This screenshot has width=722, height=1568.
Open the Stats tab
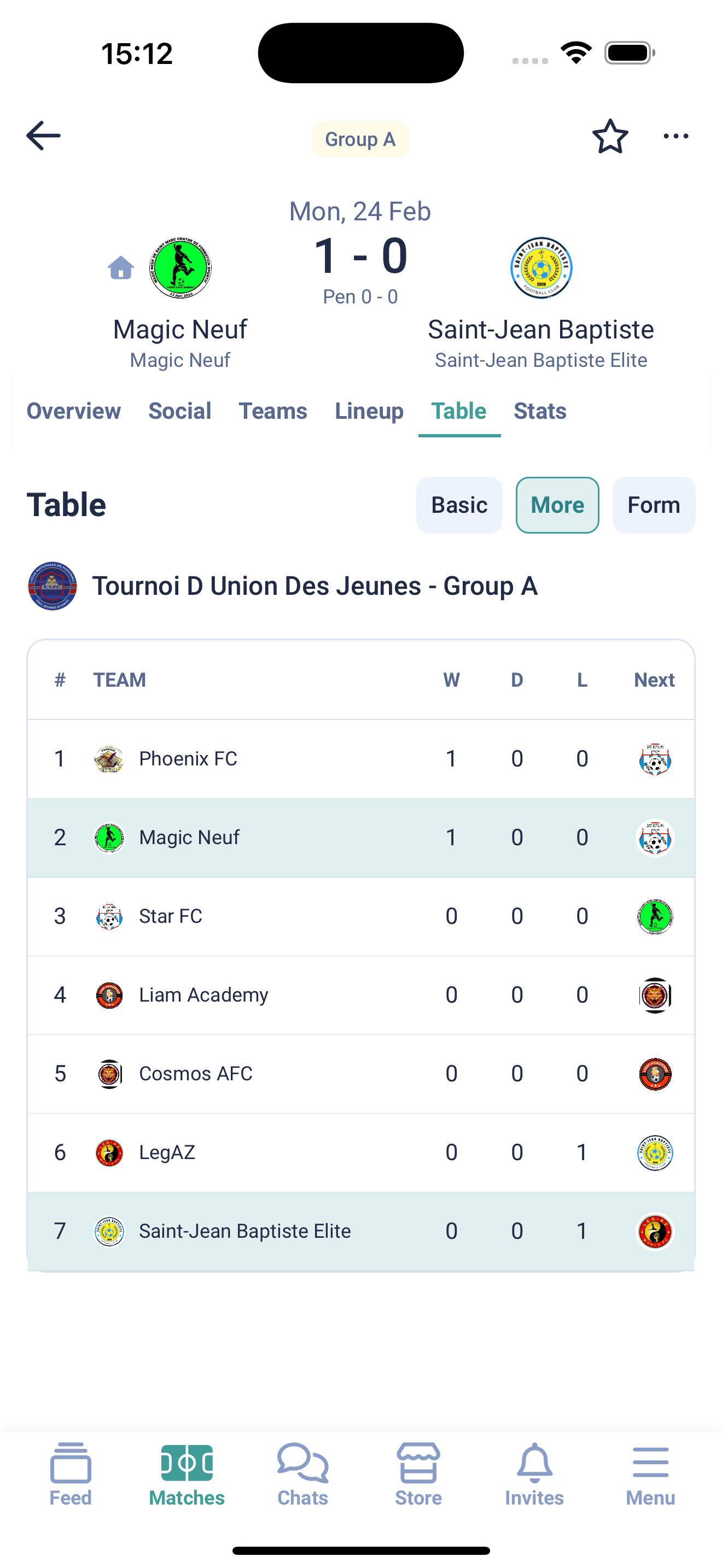coord(540,412)
